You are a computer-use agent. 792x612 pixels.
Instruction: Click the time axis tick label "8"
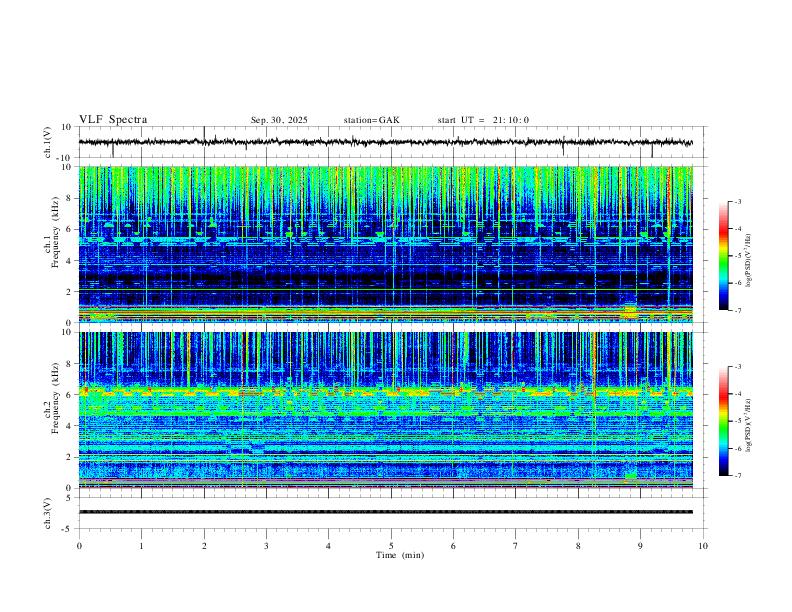pos(578,546)
